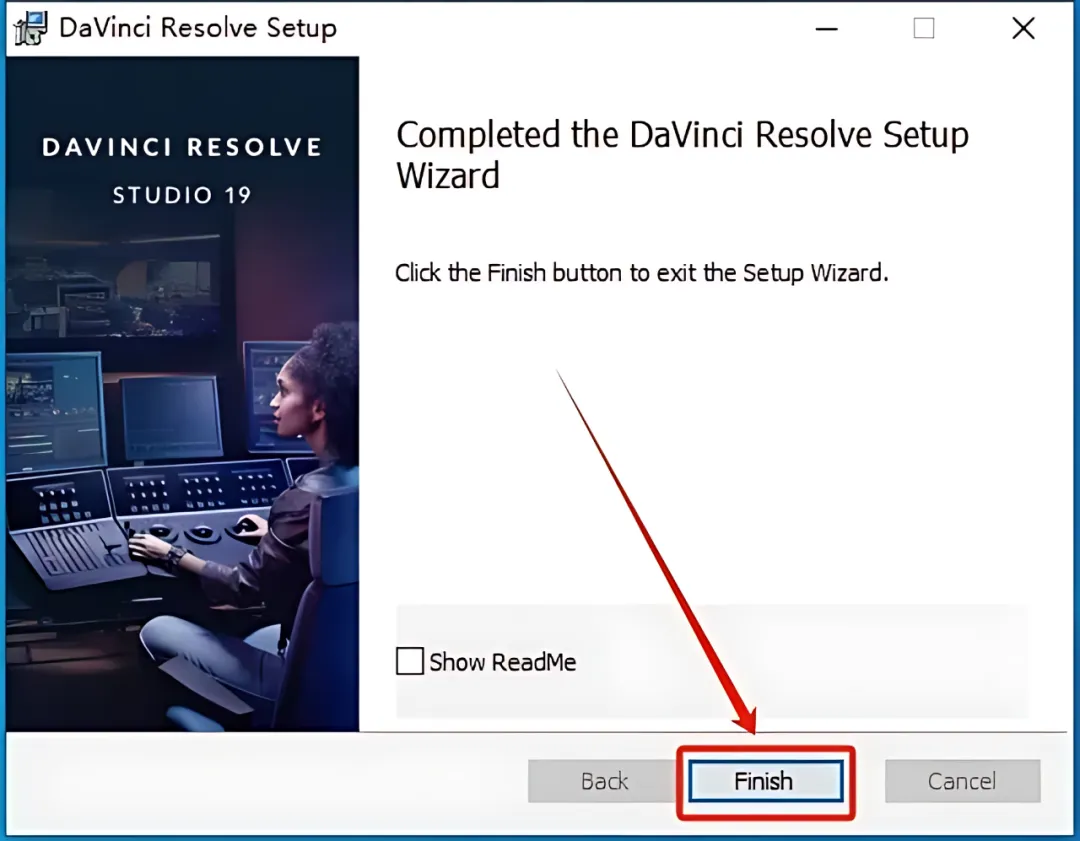Finish the setup wizard
The image size is (1080, 841).
click(x=765, y=781)
